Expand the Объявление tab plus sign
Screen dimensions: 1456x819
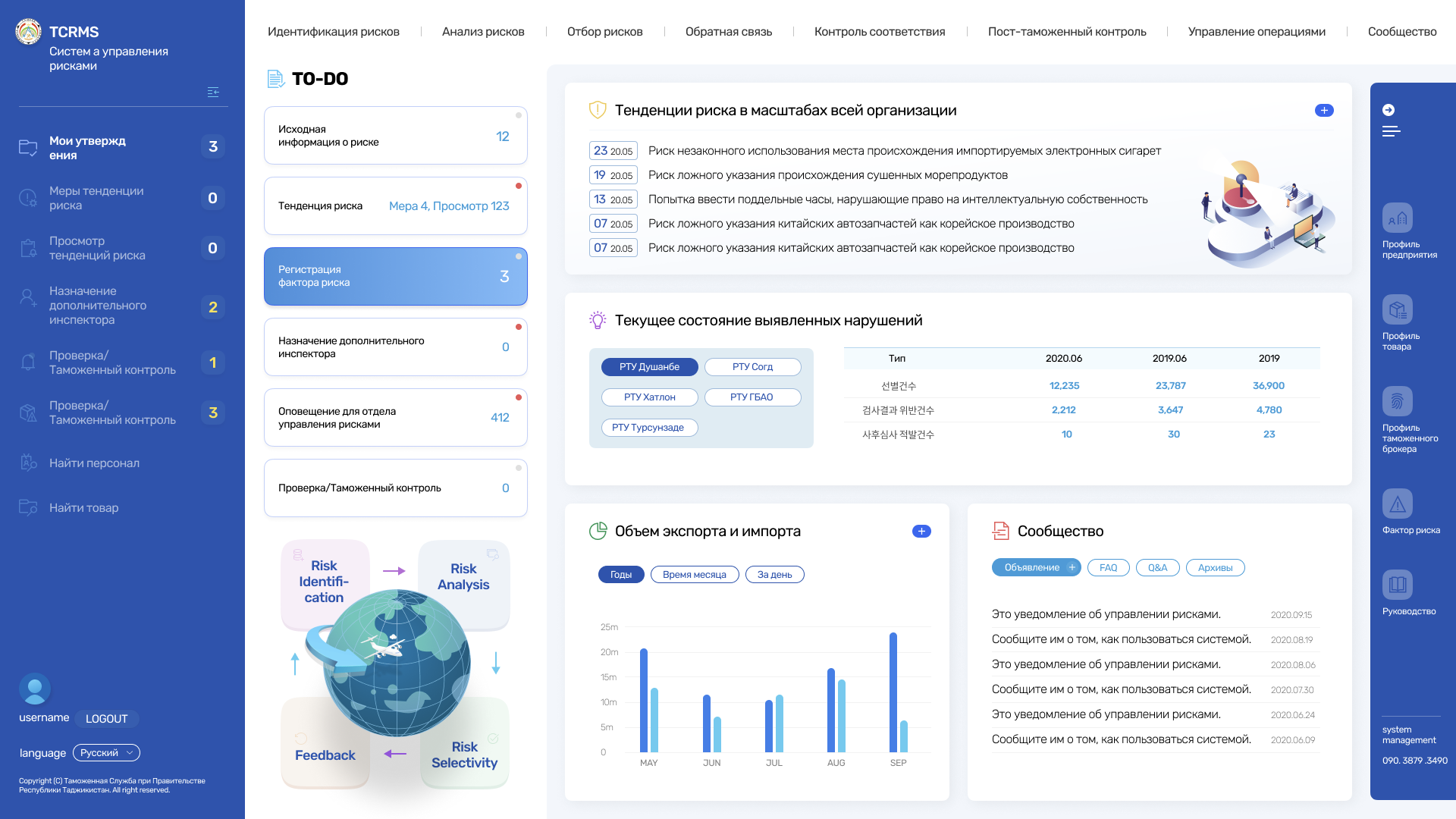(1072, 567)
